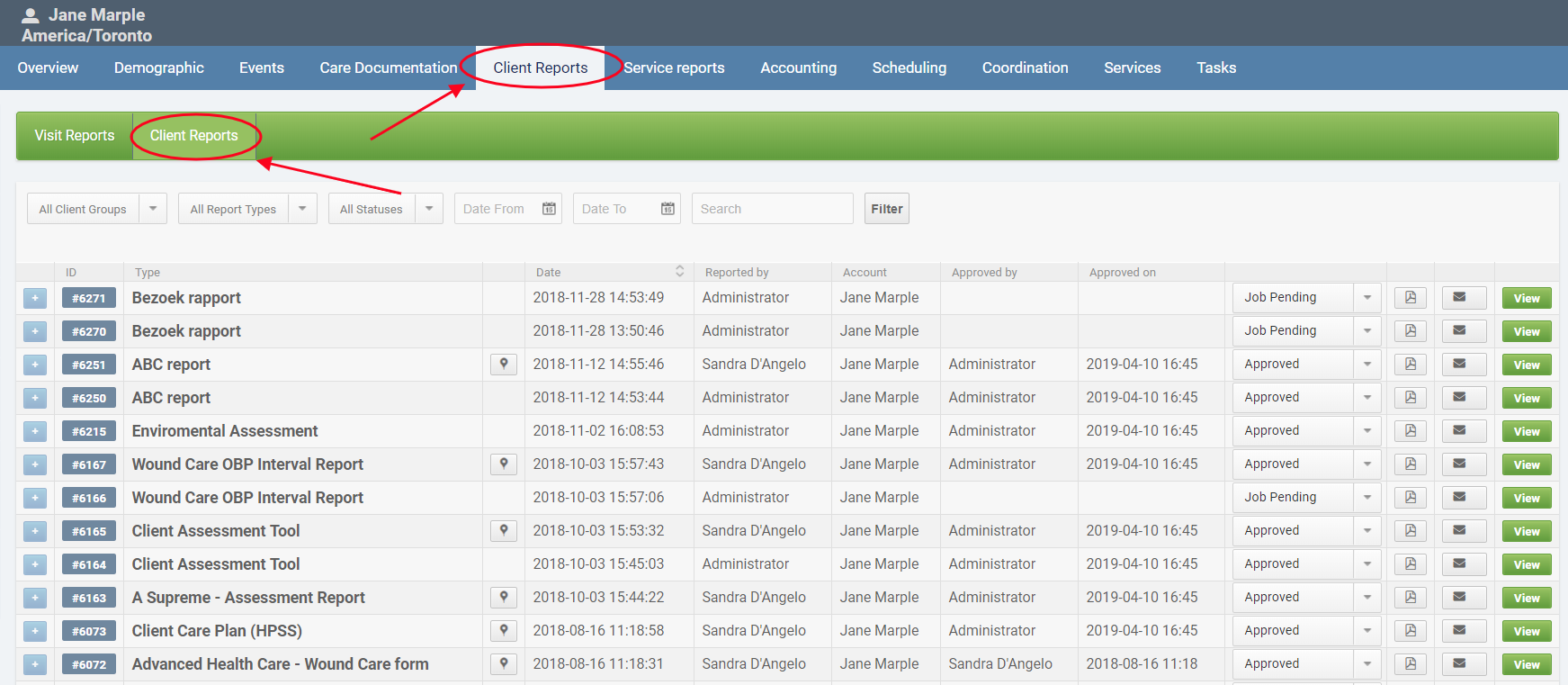Viewport: 1568px width, 685px height.
Task: Click into the Search input field
Action: tap(771, 209)
